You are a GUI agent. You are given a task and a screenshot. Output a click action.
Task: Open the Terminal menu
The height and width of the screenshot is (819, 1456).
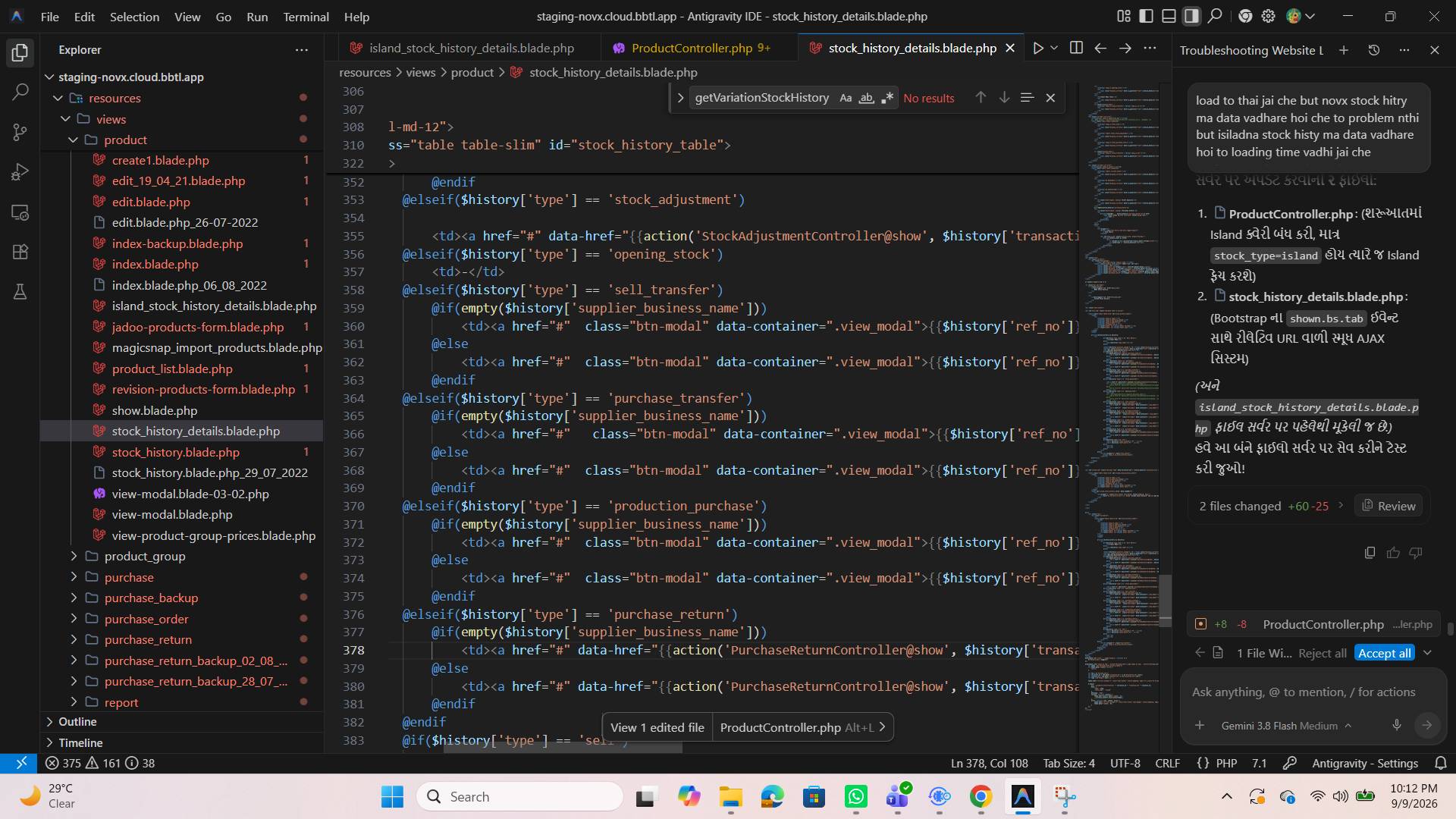306,16
